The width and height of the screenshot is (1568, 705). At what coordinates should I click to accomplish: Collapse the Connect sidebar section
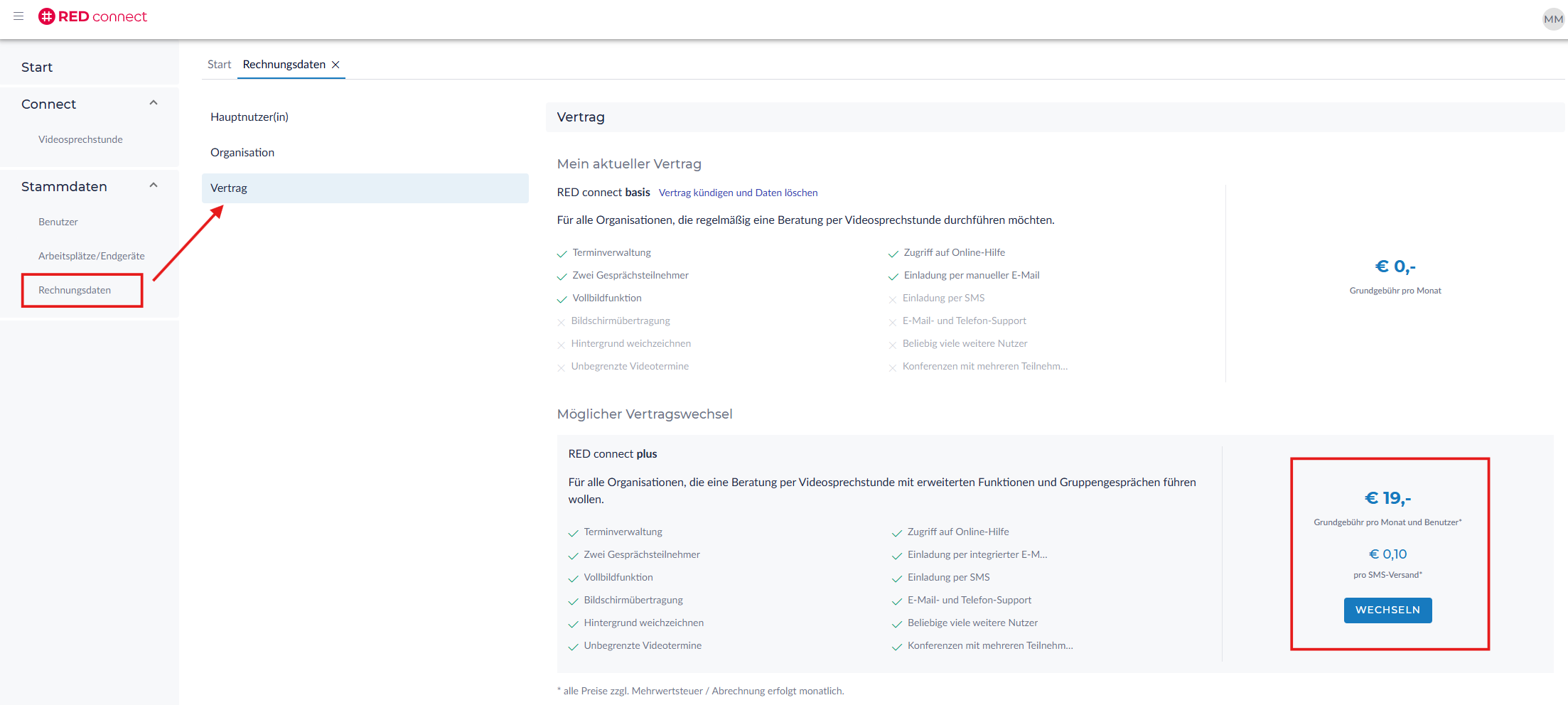pos(153,103)
